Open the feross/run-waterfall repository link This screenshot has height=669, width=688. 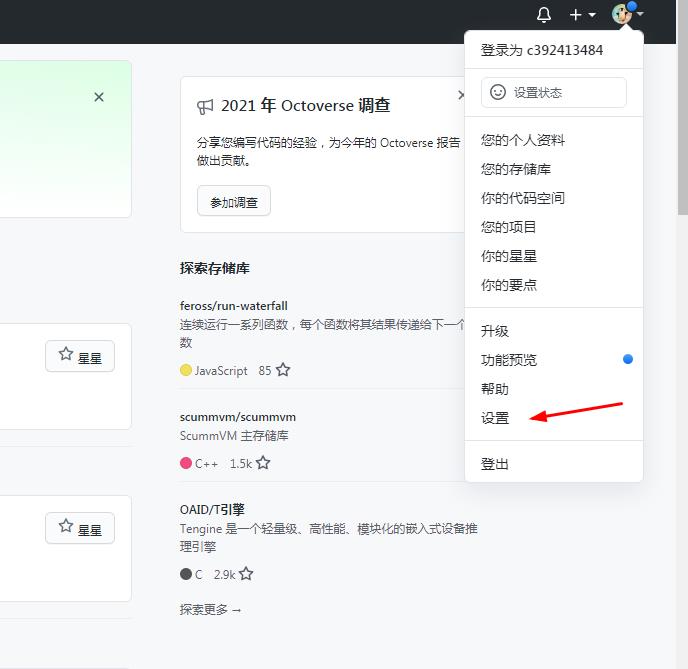pyautogui.click(x=234, y=306)
